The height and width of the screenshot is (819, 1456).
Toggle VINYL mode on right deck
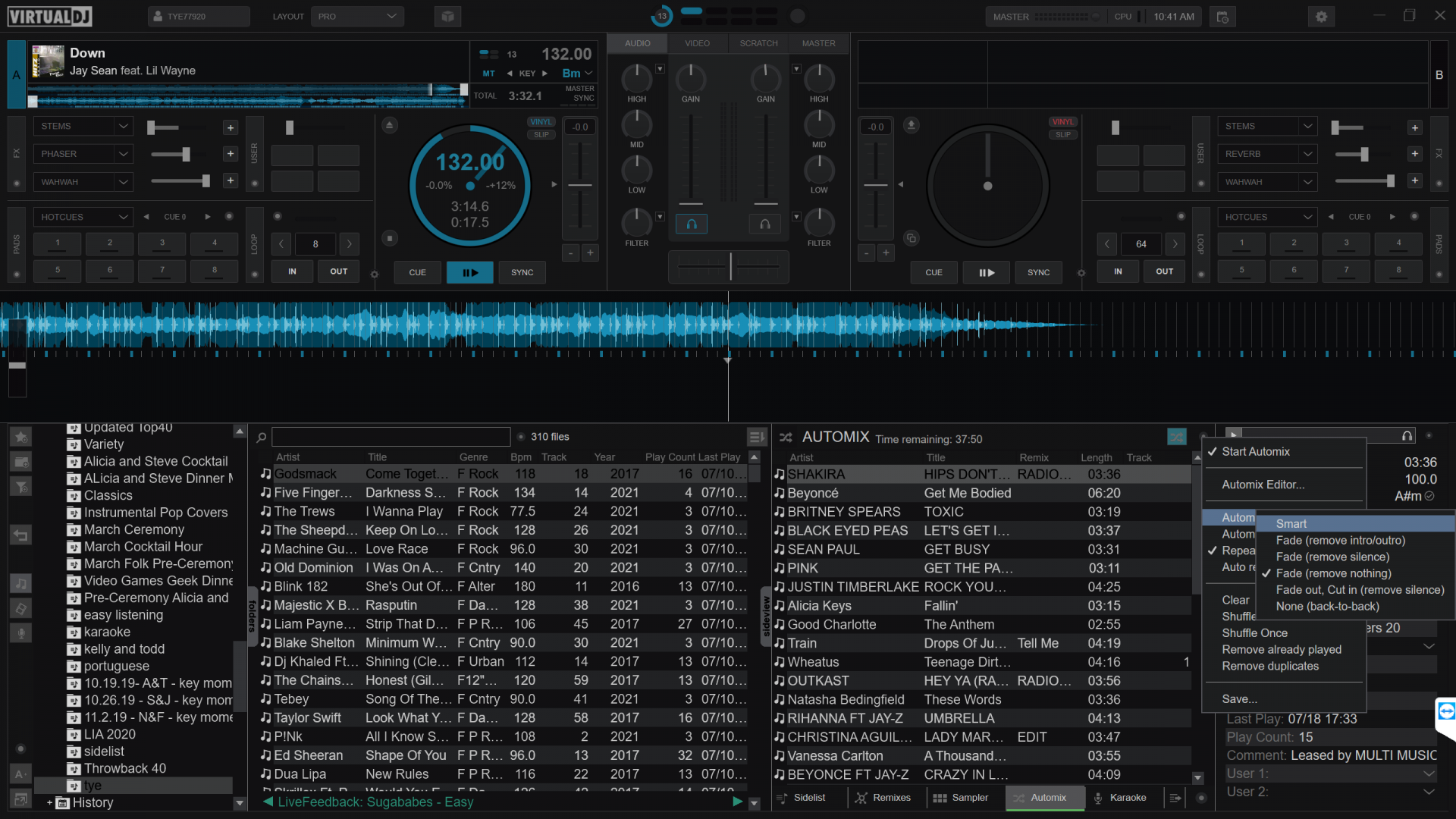(x=1062, y=122)
